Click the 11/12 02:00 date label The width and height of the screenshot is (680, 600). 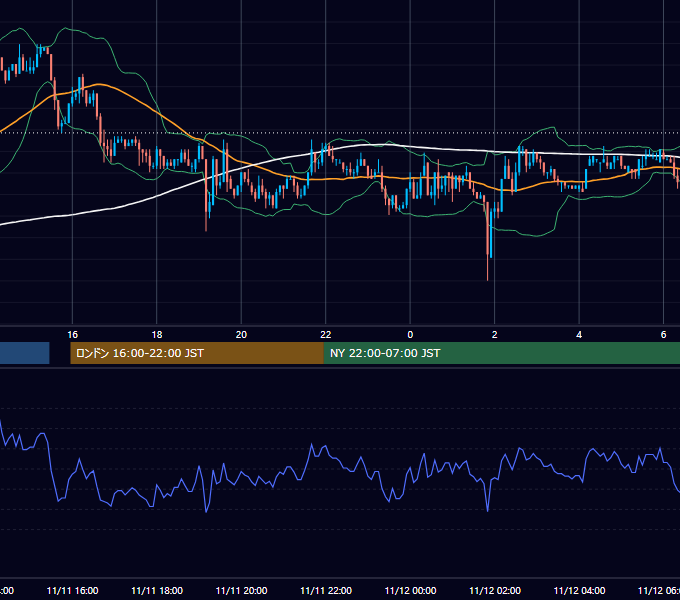pos(495,590)
